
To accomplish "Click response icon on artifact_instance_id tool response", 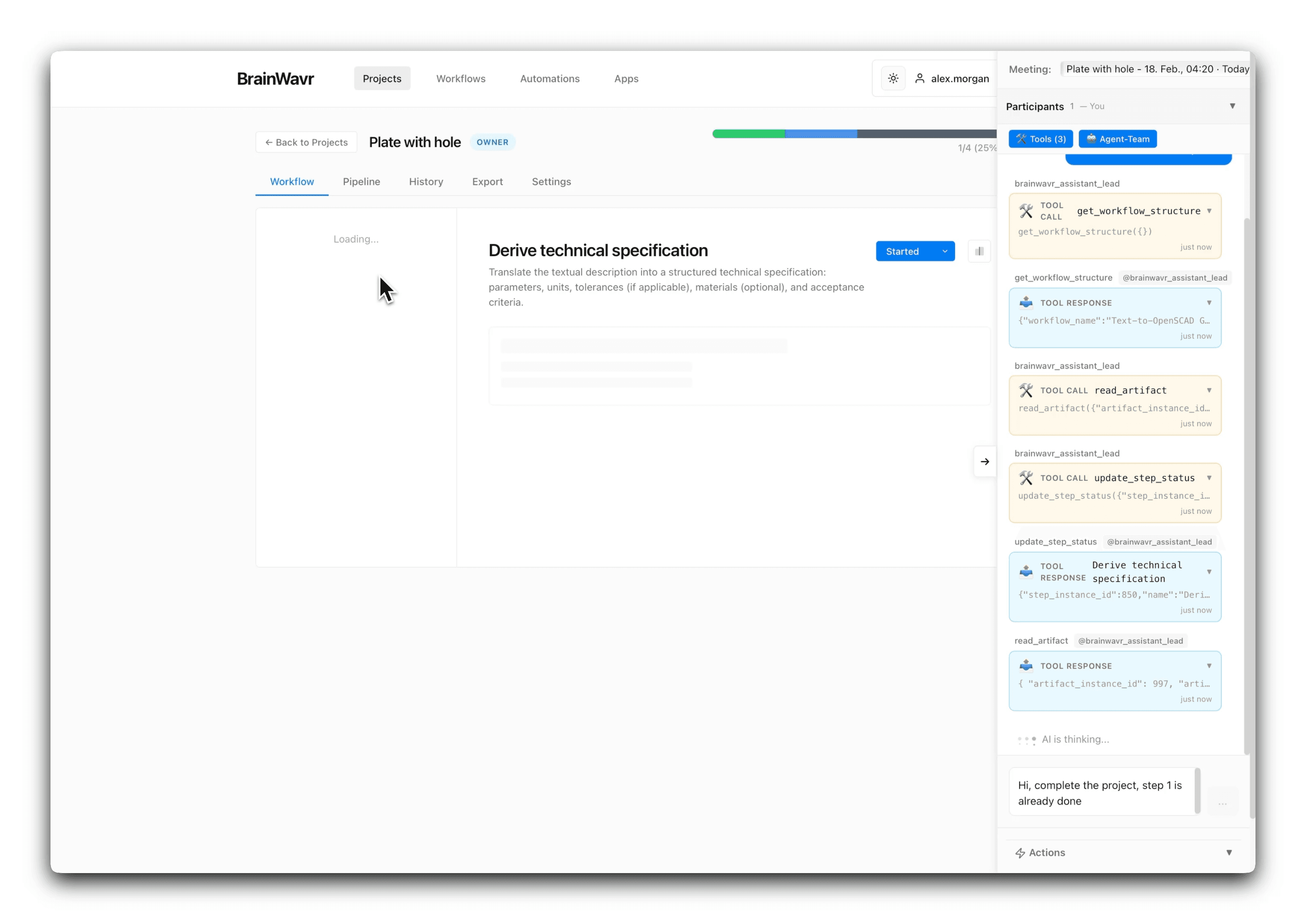I will 1025,665.
